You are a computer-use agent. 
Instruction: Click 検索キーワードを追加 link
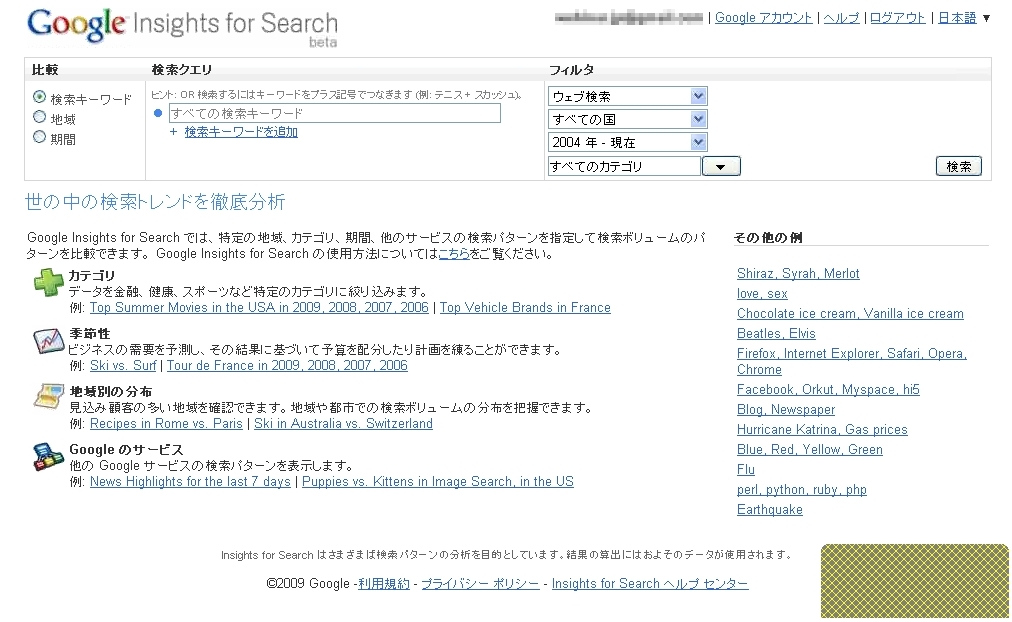pos(241,132)
